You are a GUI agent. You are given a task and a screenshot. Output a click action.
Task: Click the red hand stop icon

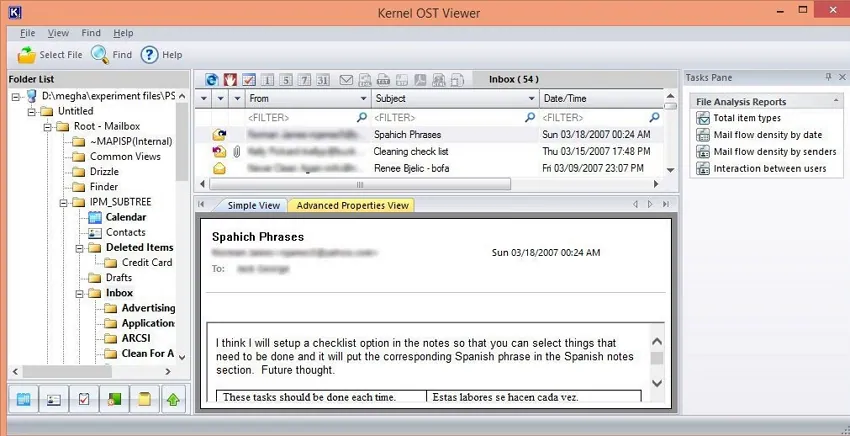click(230, 80)
